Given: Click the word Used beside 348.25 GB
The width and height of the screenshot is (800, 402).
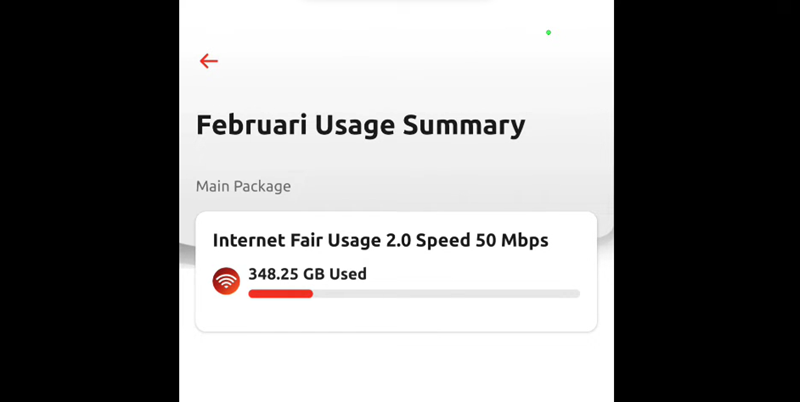Looking at the screenshot, I should [348, 273].
